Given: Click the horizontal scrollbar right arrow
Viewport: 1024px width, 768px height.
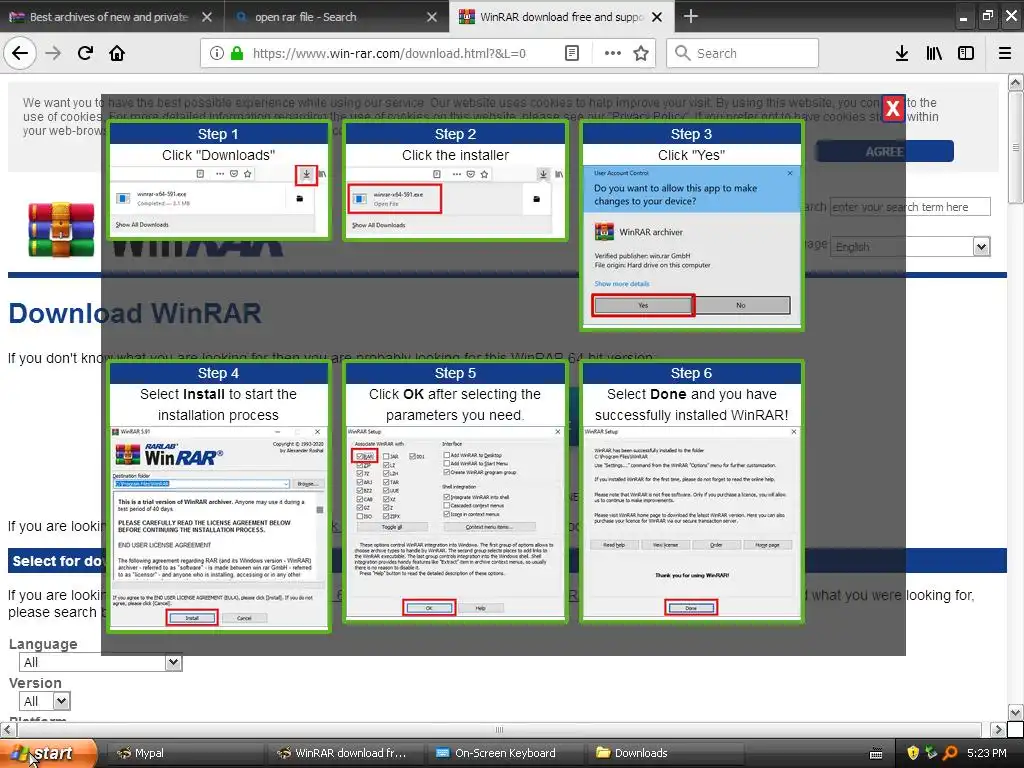Looking at the screenshot, I should (997, 729).
